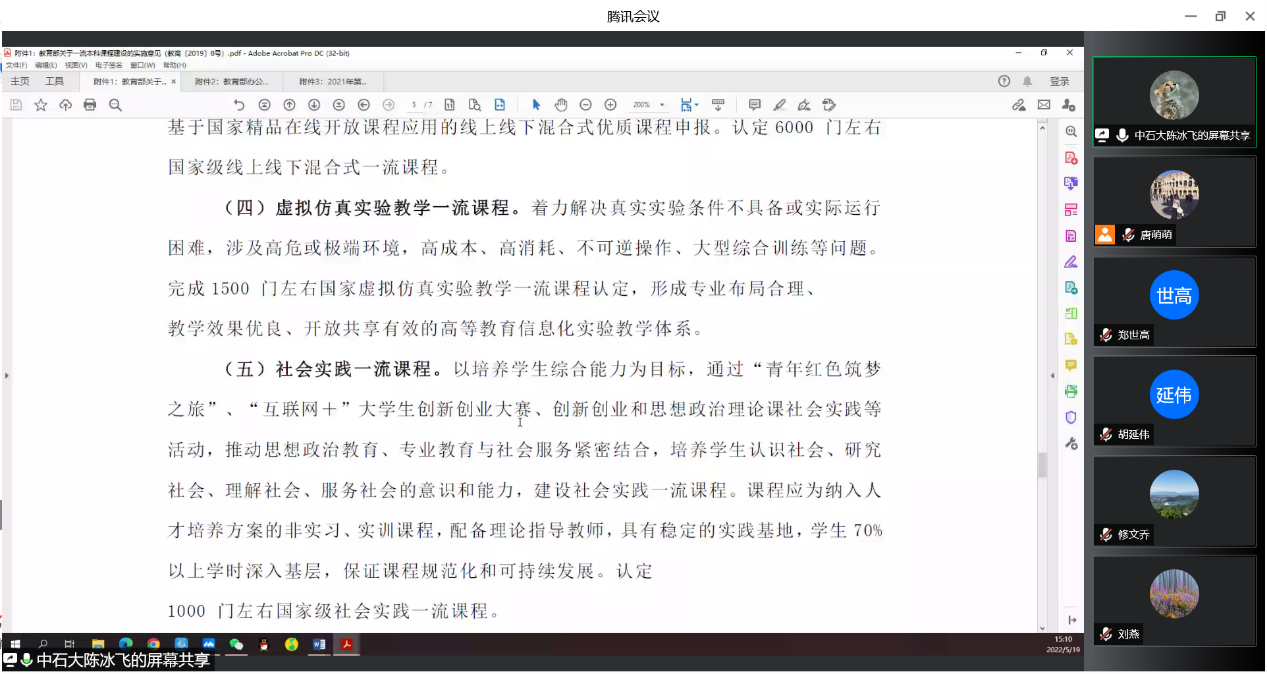Click the zoom in plus icon
Image resolution: width=1267 pixels, height=674 pixels.
pos(610,105)
